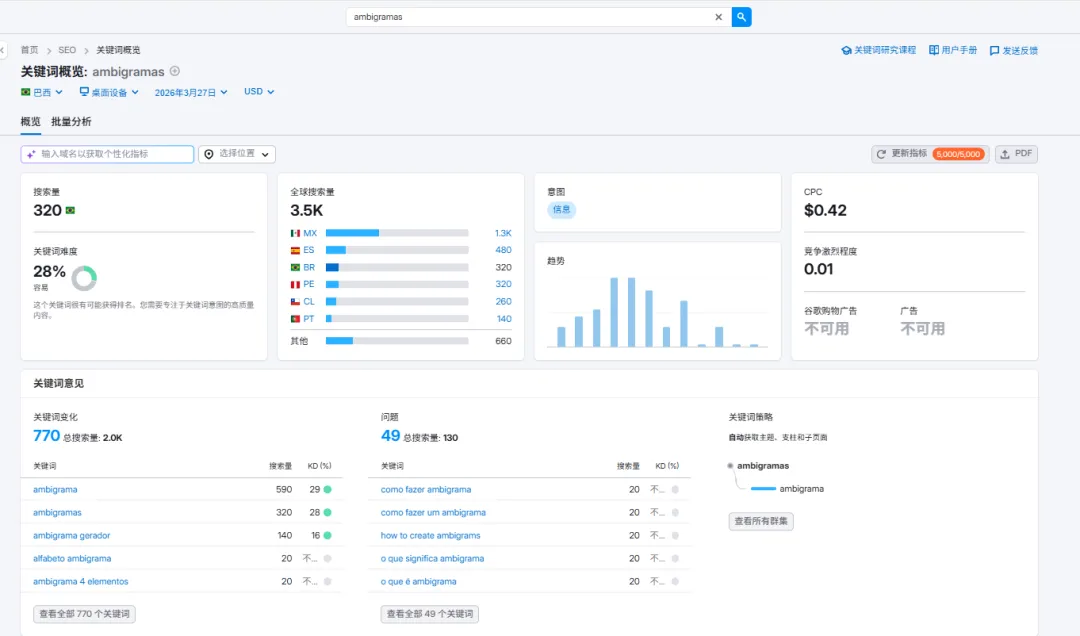Add keyword with plus circle icon
This screenshot has width=1080, height=636.
pyautogui.click(x=175, y=71)
